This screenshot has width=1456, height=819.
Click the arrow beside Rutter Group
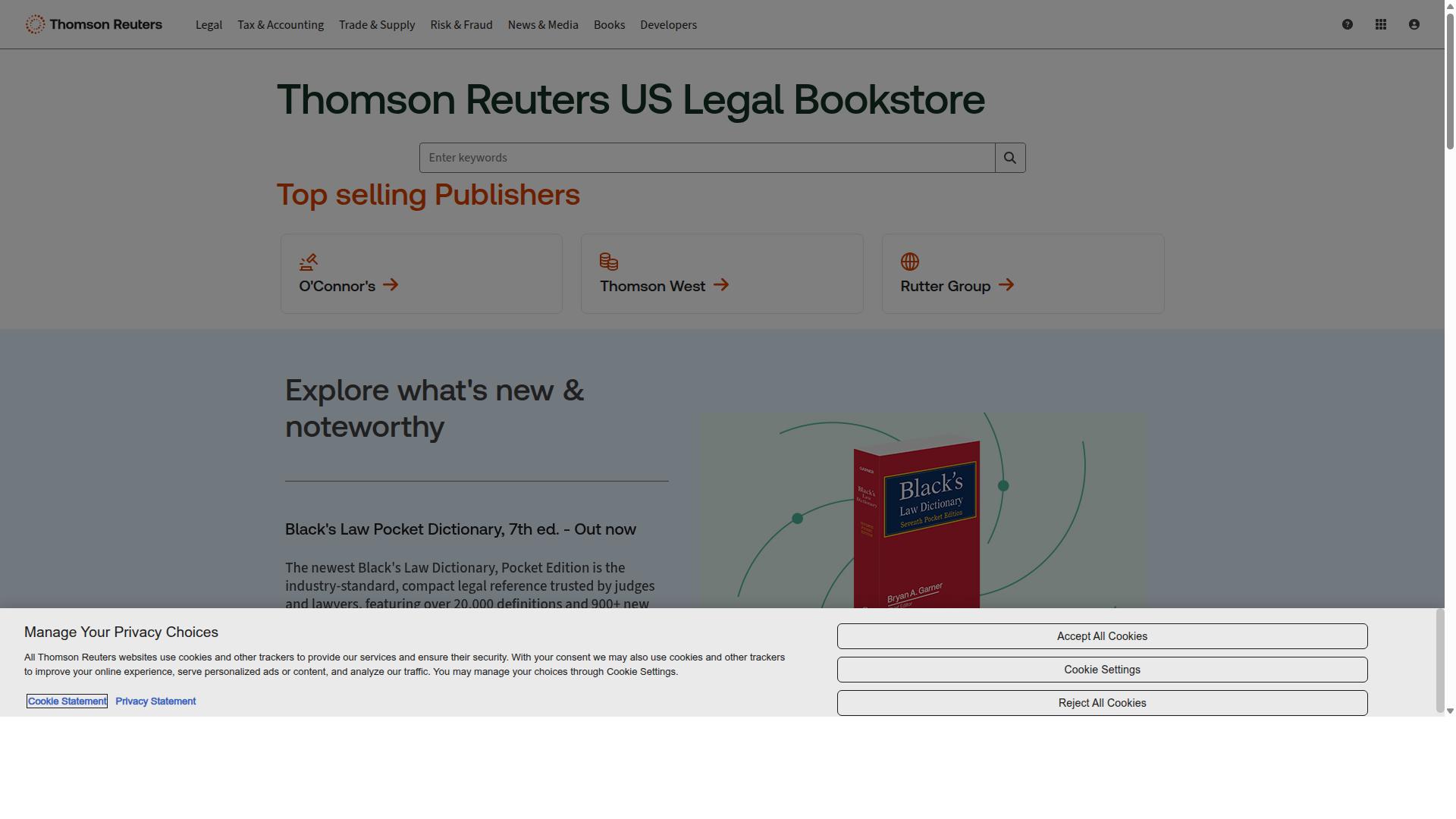1006,285
